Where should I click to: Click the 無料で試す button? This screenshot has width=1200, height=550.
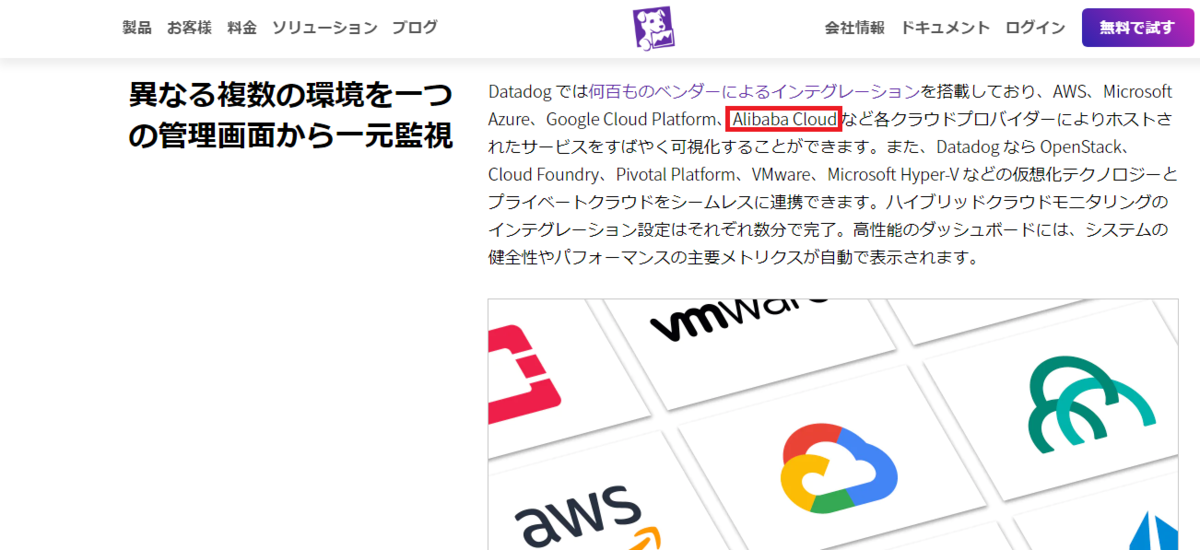[1137, 28]
